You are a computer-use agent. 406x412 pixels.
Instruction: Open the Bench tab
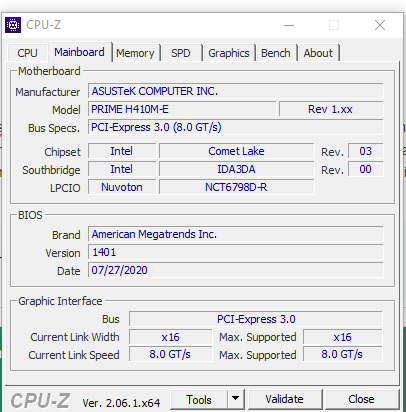[x=276, y=53]
